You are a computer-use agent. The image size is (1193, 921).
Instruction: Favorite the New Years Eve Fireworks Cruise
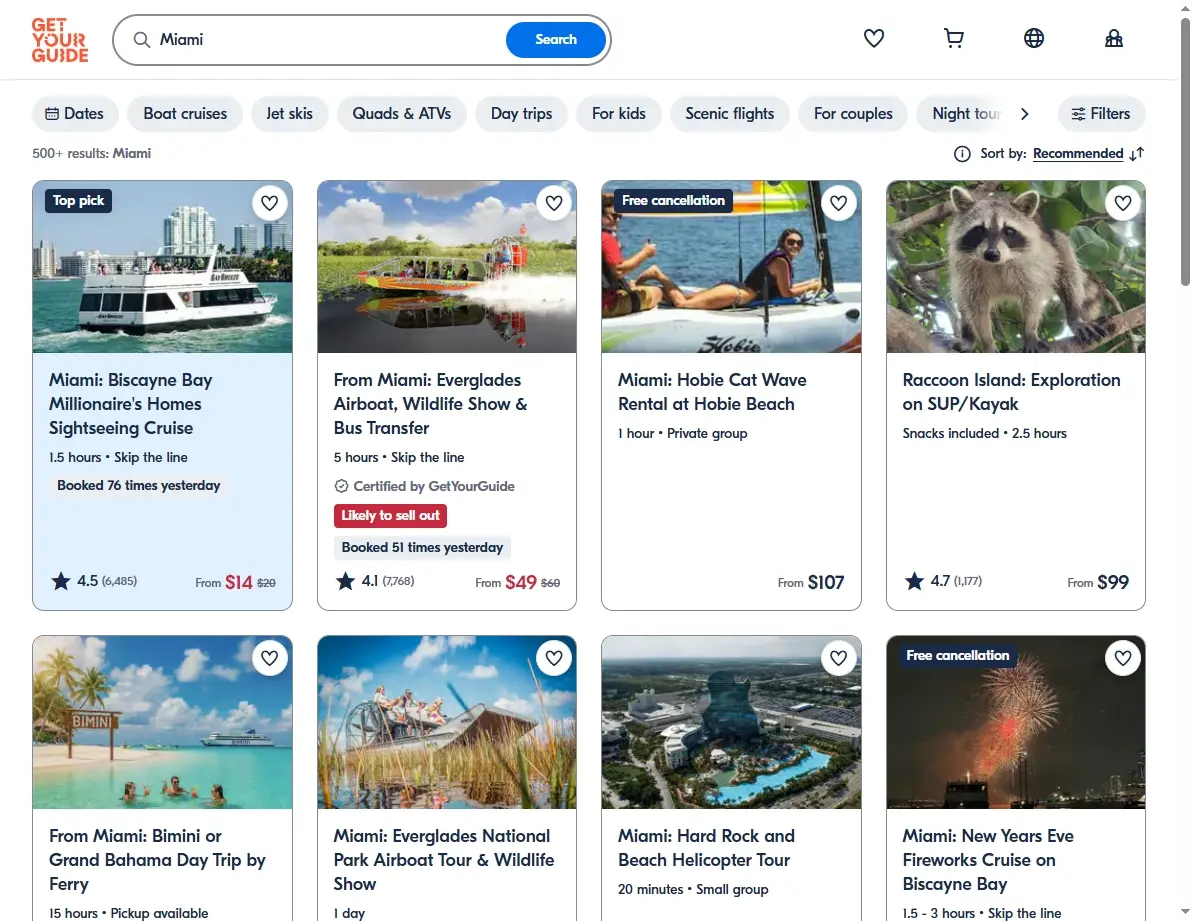1123,658
